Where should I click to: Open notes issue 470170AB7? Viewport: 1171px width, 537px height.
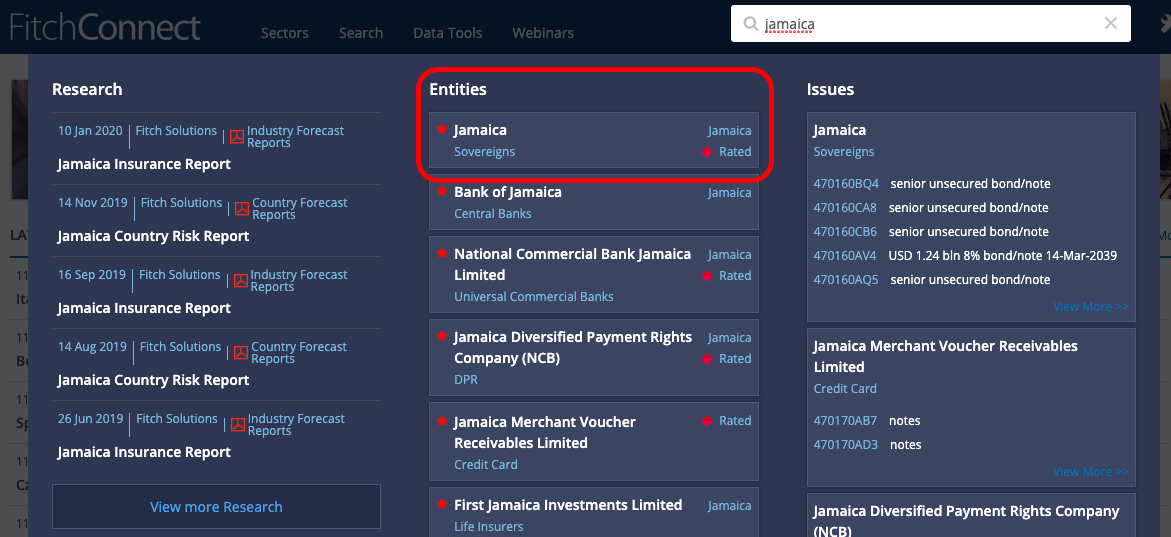845,421
